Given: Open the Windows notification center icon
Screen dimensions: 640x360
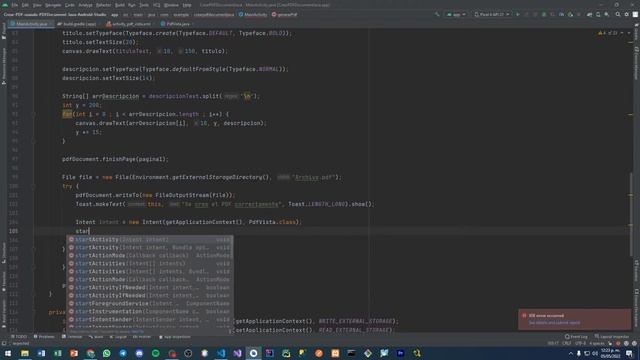Looking at the screenshot, I should pos(629,353).
